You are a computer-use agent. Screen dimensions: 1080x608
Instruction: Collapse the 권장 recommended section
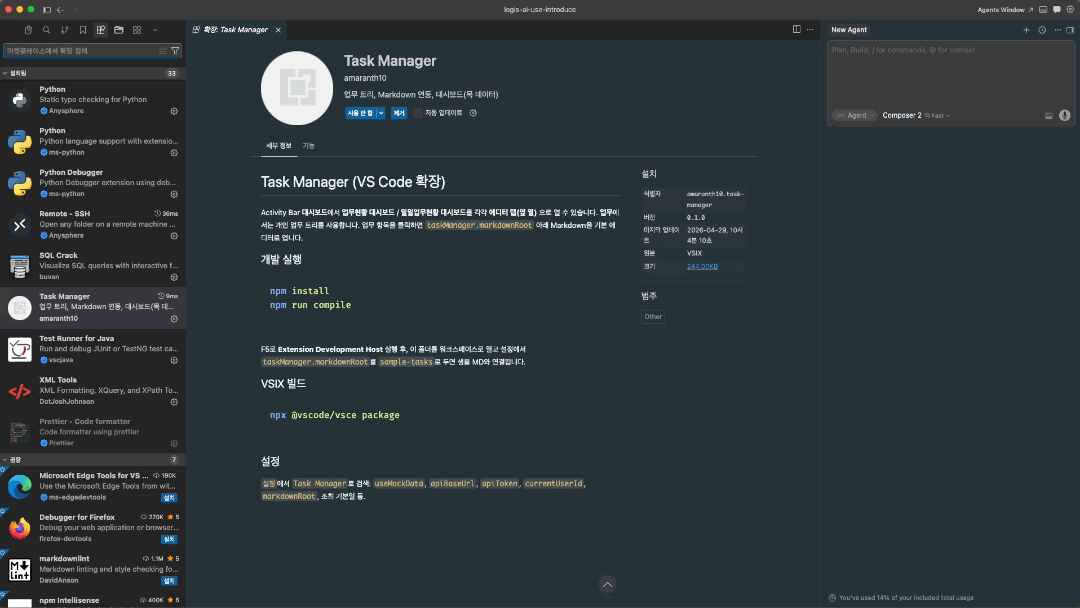pyautogui.click(x=92, y=459)
